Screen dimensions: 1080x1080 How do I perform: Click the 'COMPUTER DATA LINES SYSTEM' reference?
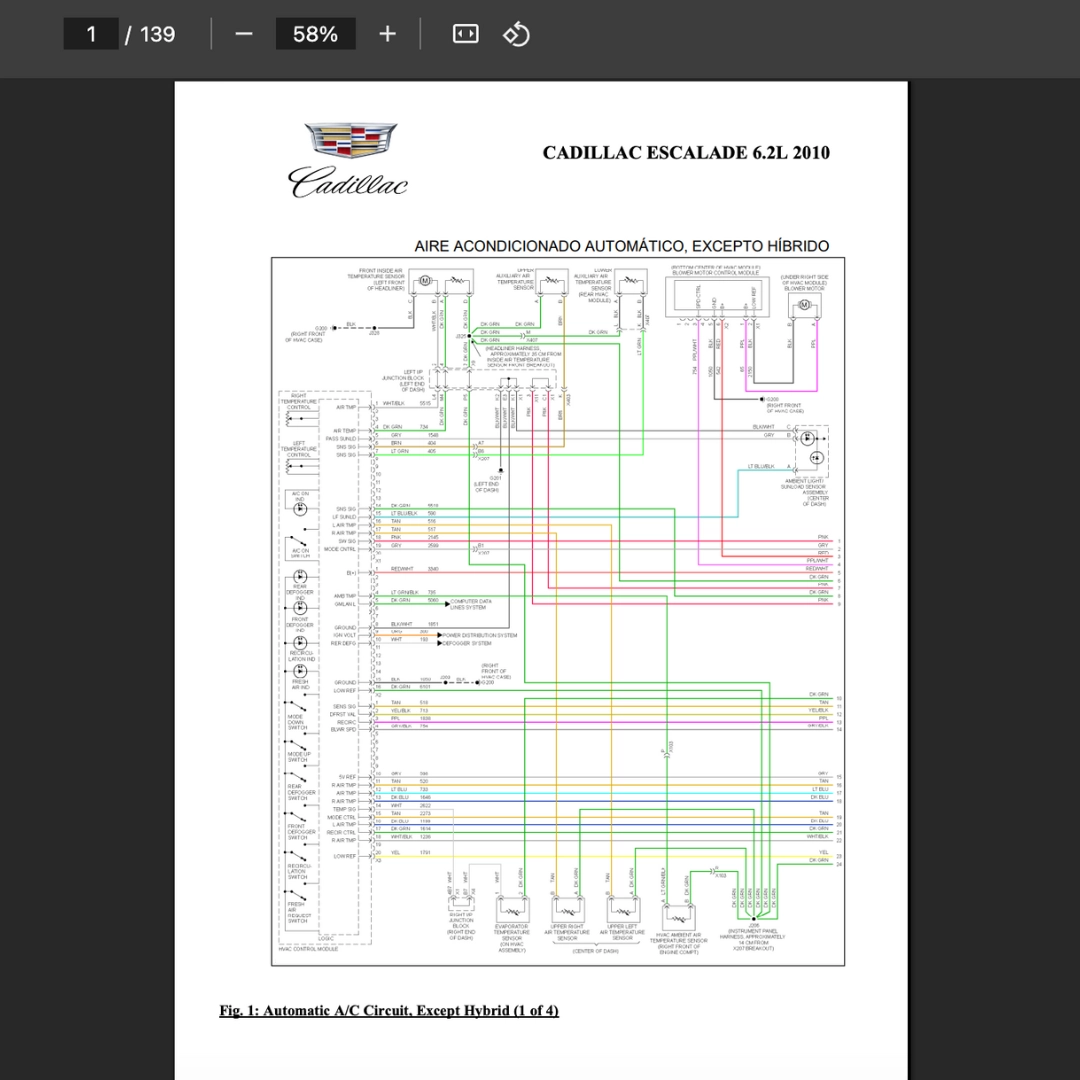(470, 604)
